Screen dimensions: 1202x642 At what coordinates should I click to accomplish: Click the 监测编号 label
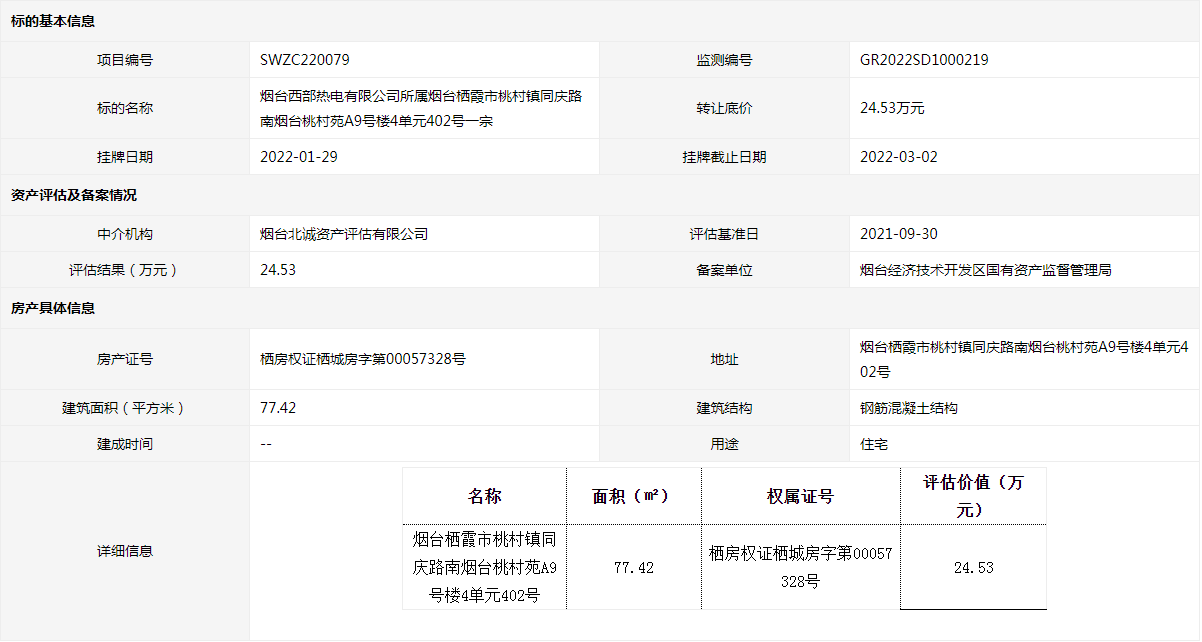click(725, 60)
